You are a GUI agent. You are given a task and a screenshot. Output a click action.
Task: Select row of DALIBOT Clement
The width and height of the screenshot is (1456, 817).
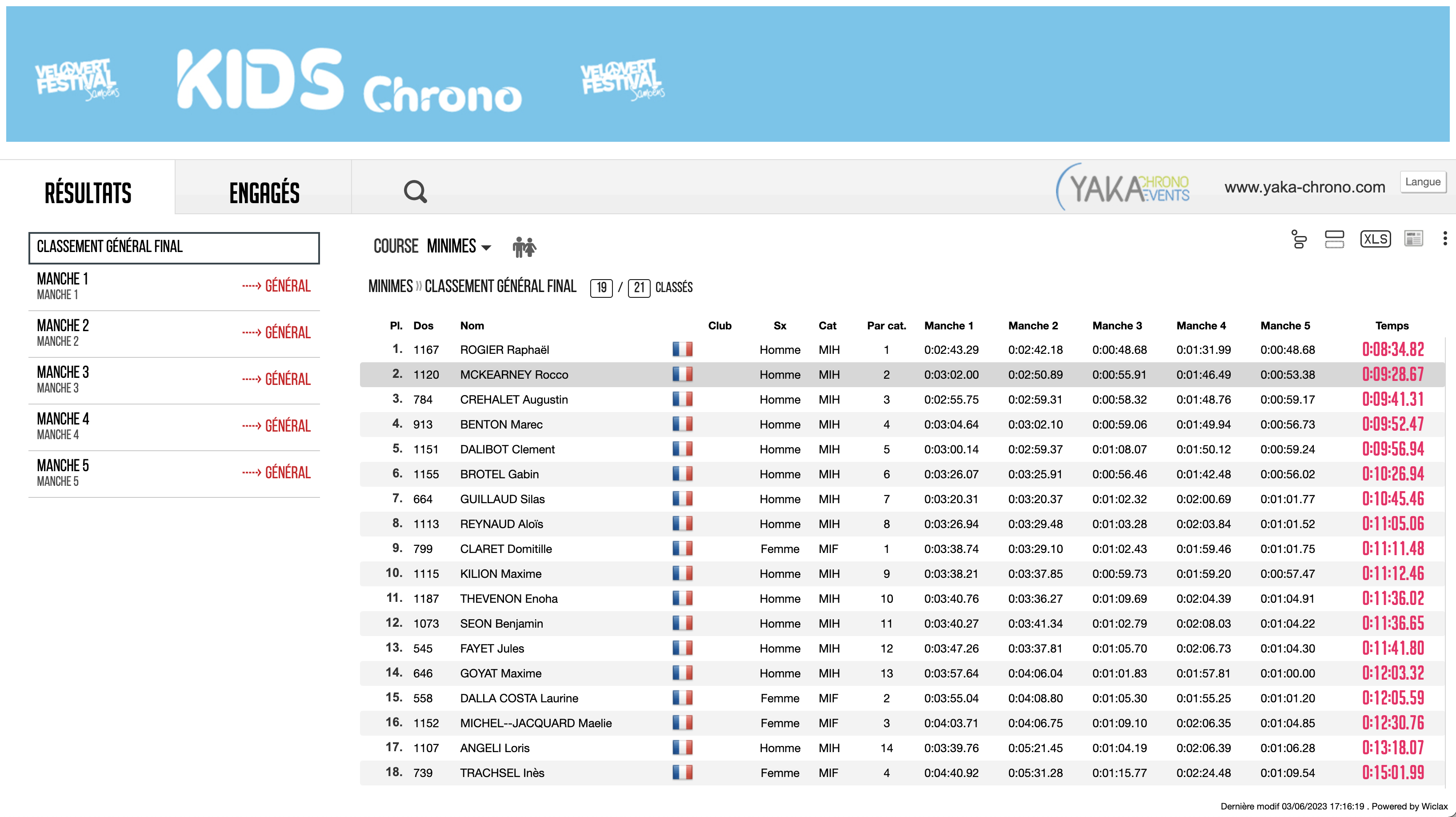(x=902, y=449)
